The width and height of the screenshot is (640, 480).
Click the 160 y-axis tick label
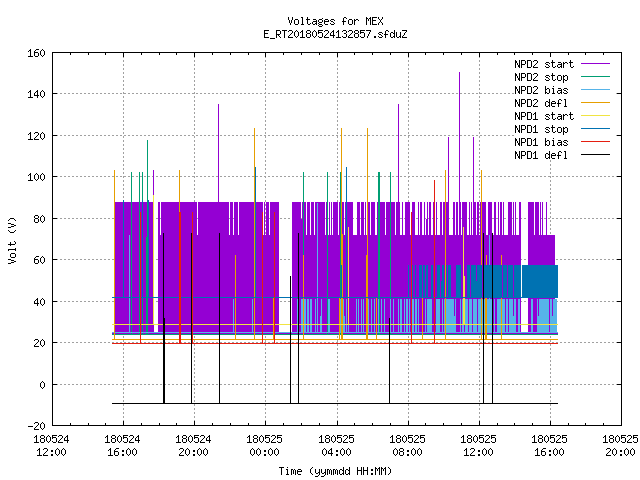pos(36,53)
